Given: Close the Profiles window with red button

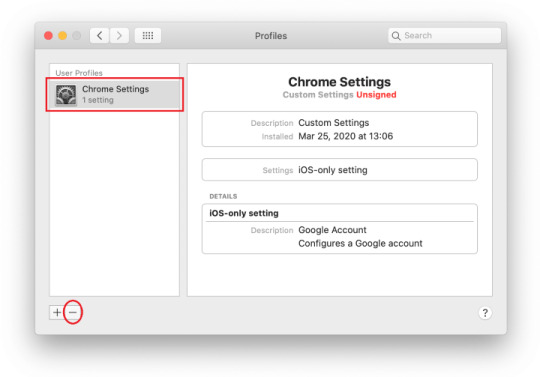Looking at the screenshot, I should click(49, 35).
